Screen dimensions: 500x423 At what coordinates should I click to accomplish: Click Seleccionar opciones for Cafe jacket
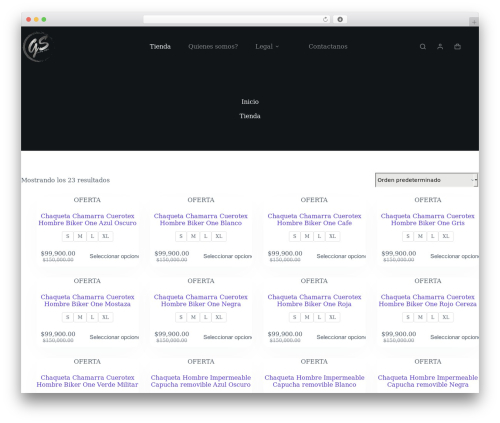tap(341, 256)
